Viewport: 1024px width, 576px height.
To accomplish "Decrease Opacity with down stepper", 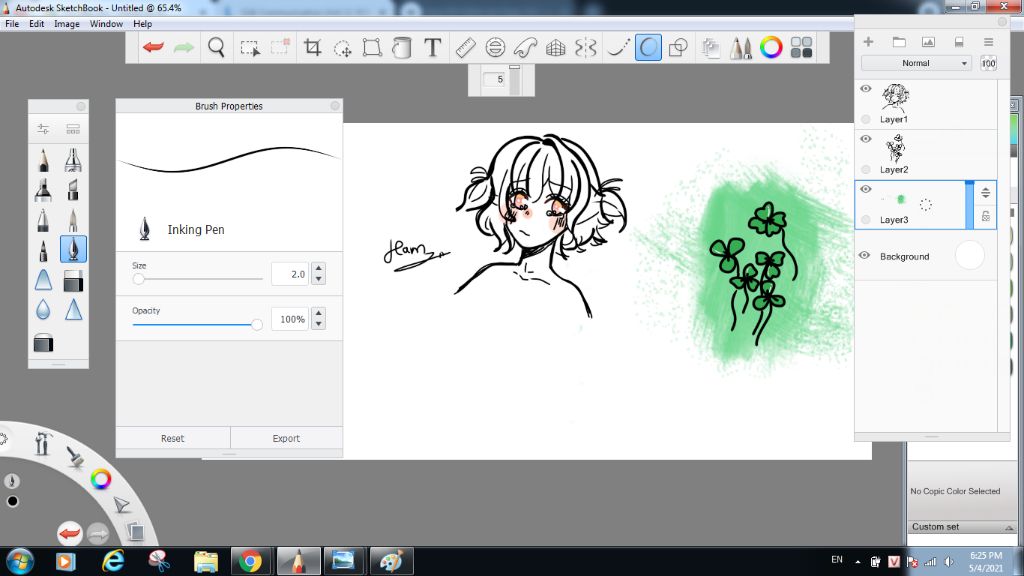I will tap(319, 325).
